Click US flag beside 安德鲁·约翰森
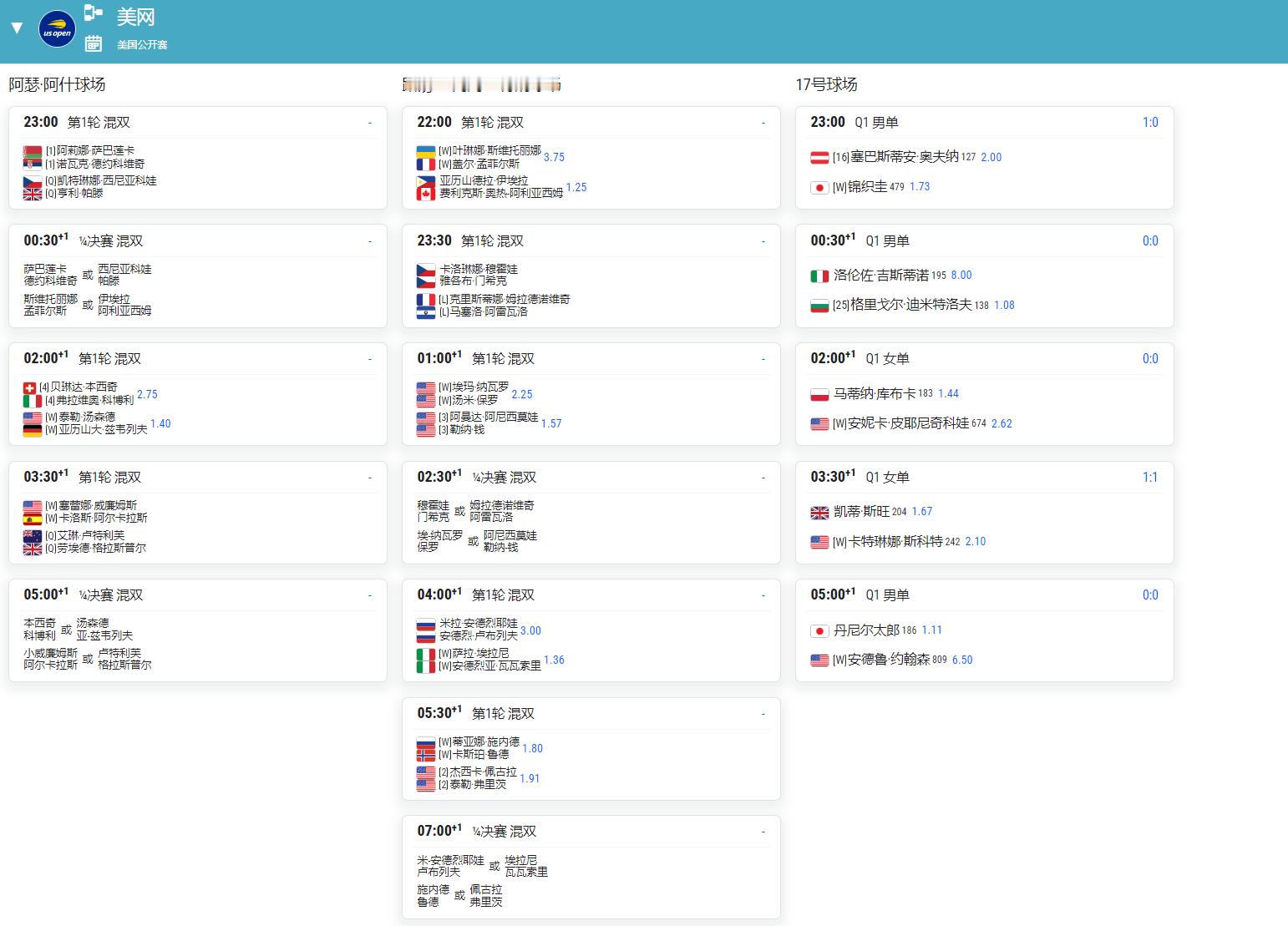 [819, 660]
